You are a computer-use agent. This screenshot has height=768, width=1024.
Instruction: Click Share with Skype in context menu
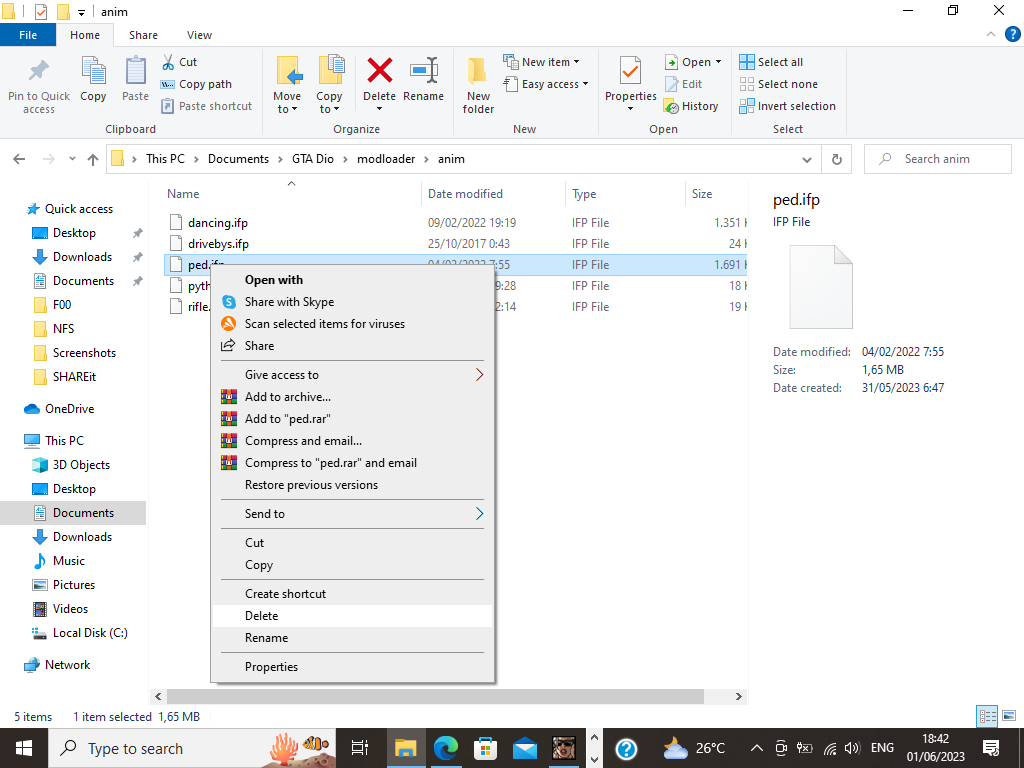(353, 302)
